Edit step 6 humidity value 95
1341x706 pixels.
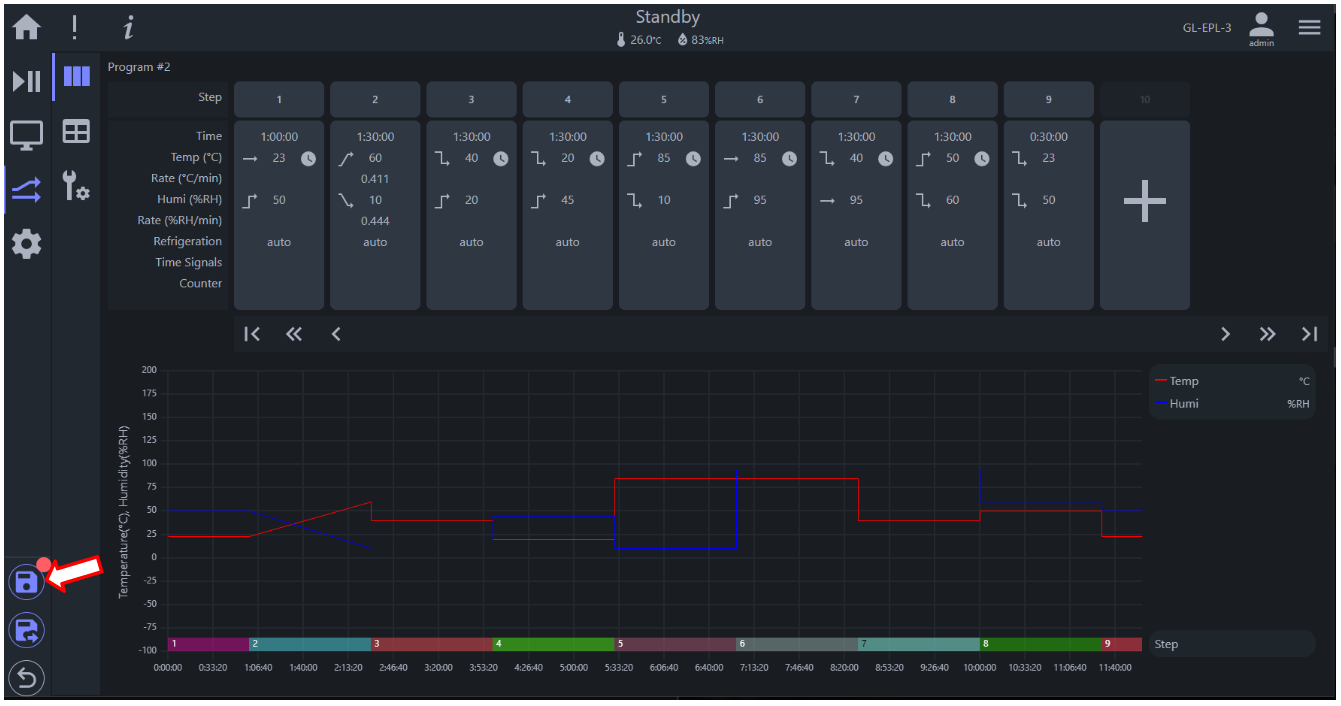click(x=760, y=200)
